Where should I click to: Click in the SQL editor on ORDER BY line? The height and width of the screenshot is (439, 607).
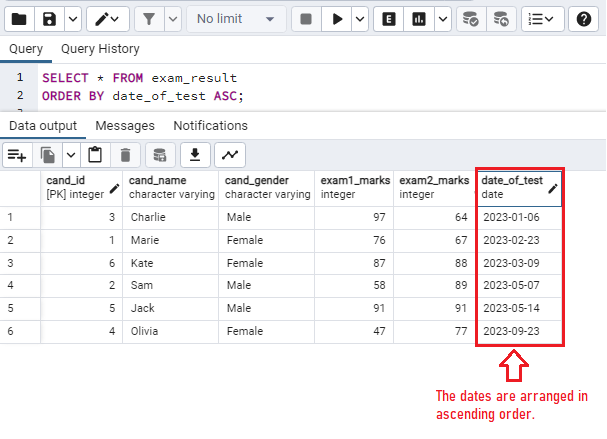point(143,96)
